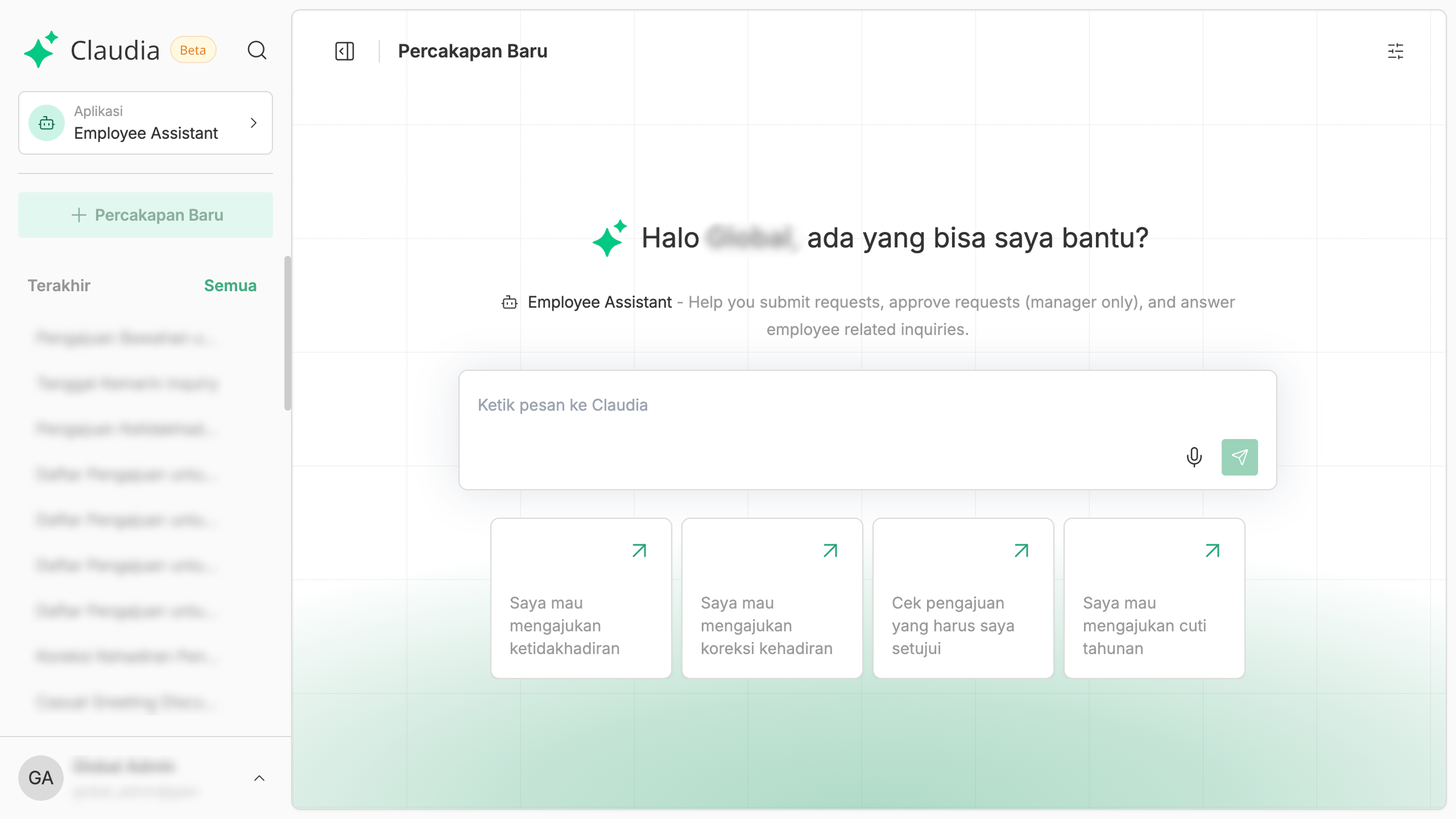Viewport: 1456px width, 819px height.
Task: Click arrow icon on ketidakhadiran suggestion card
Action: click(639, 550)
